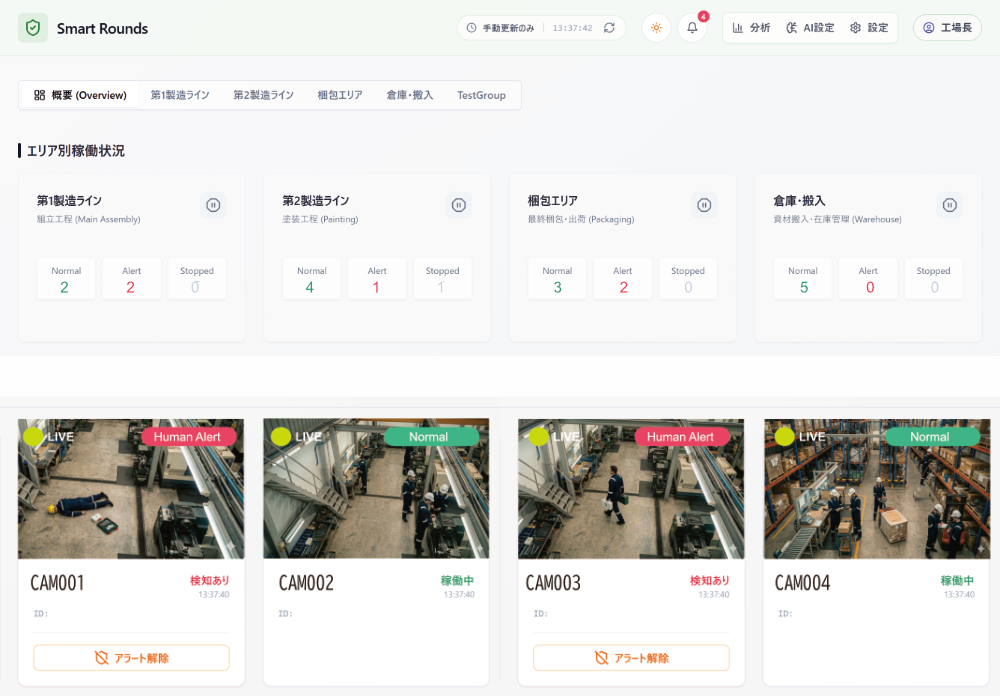Select the TestGroup tab
This screenshot has width=1000, height=696.
click(481, 95)
